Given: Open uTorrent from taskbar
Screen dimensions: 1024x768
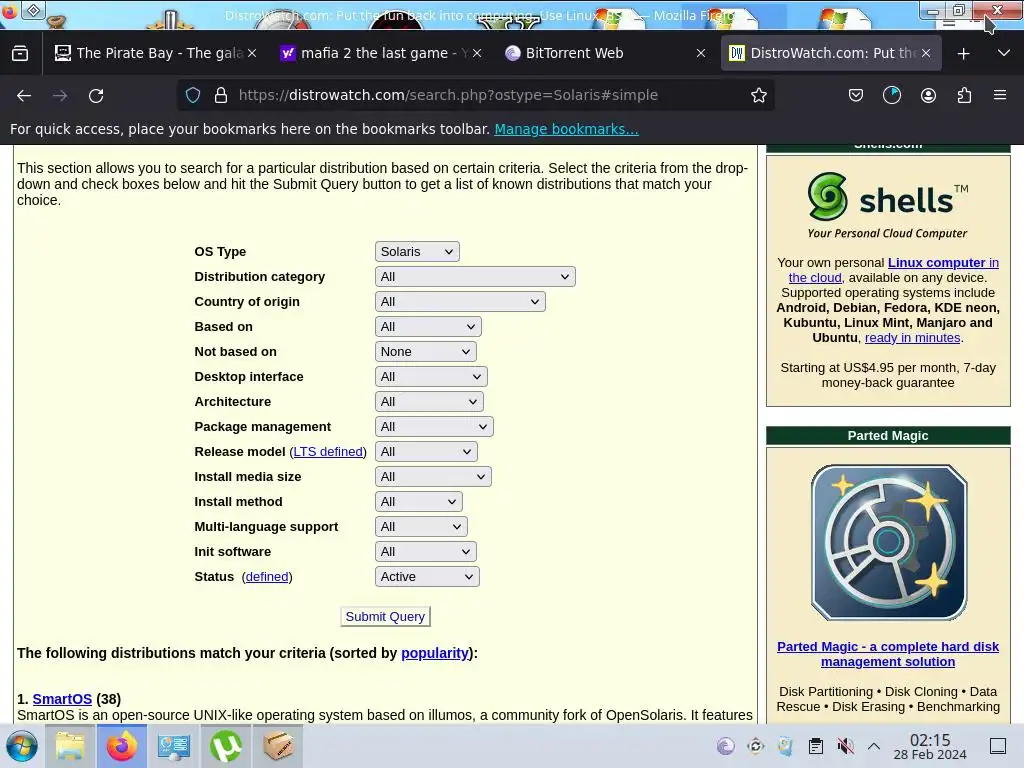Looking at the screenshot, I should (x=225, y=746).
